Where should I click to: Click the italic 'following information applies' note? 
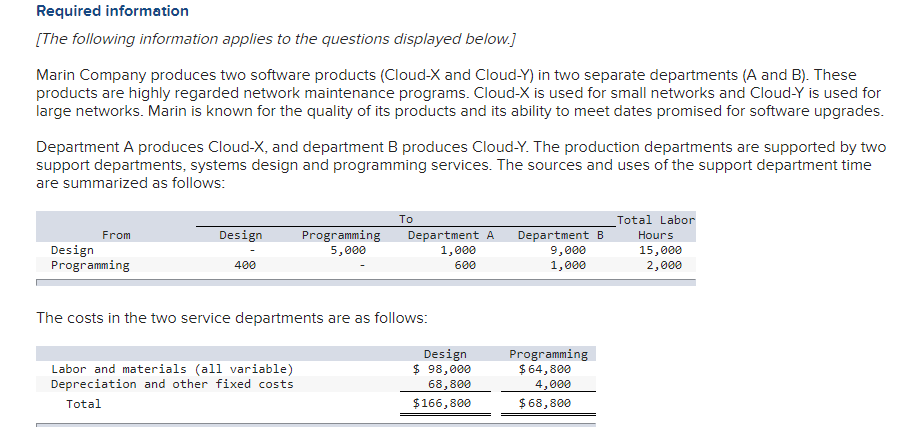point(276,39)
